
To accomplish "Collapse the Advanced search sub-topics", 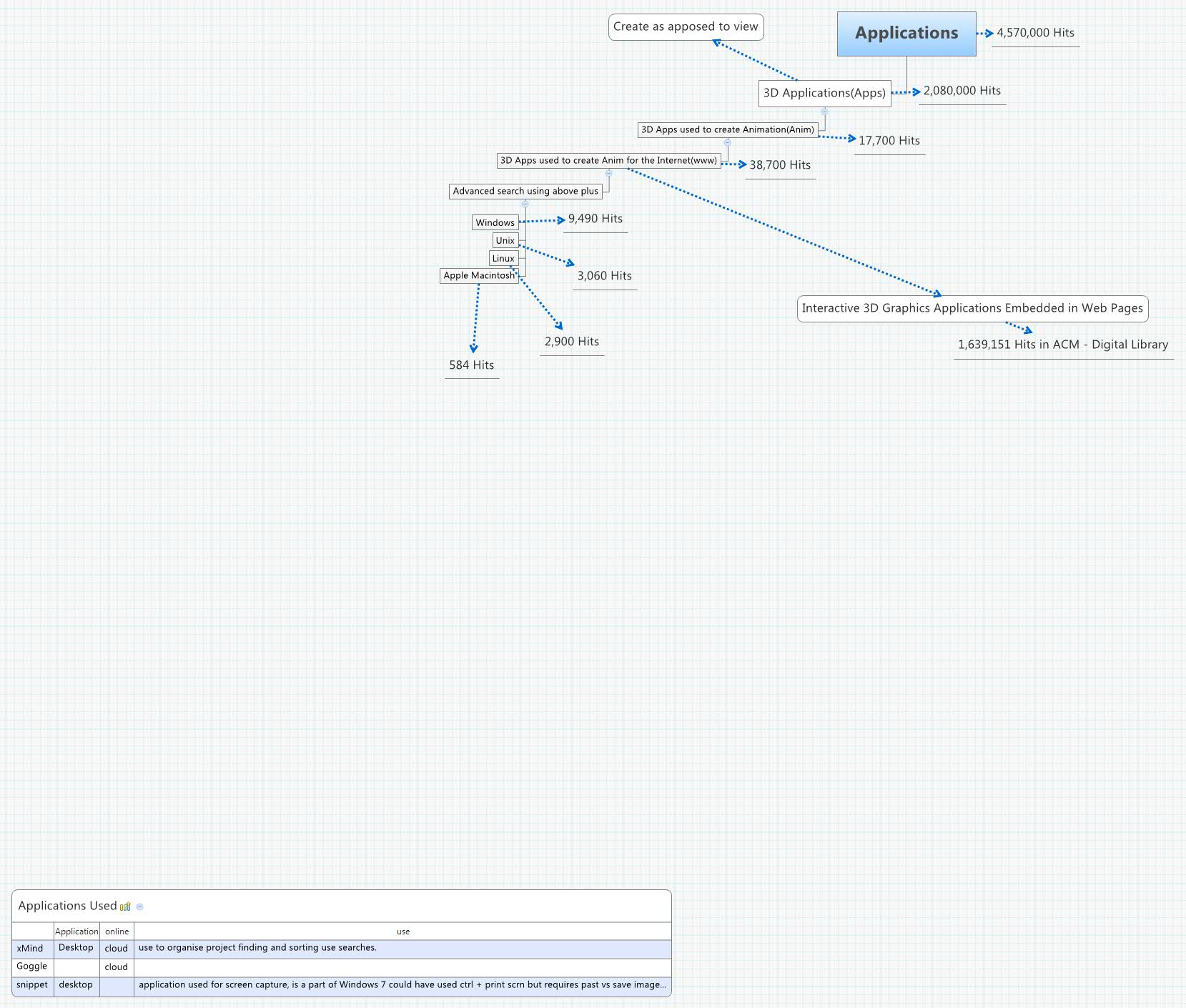I will [525, 204].
